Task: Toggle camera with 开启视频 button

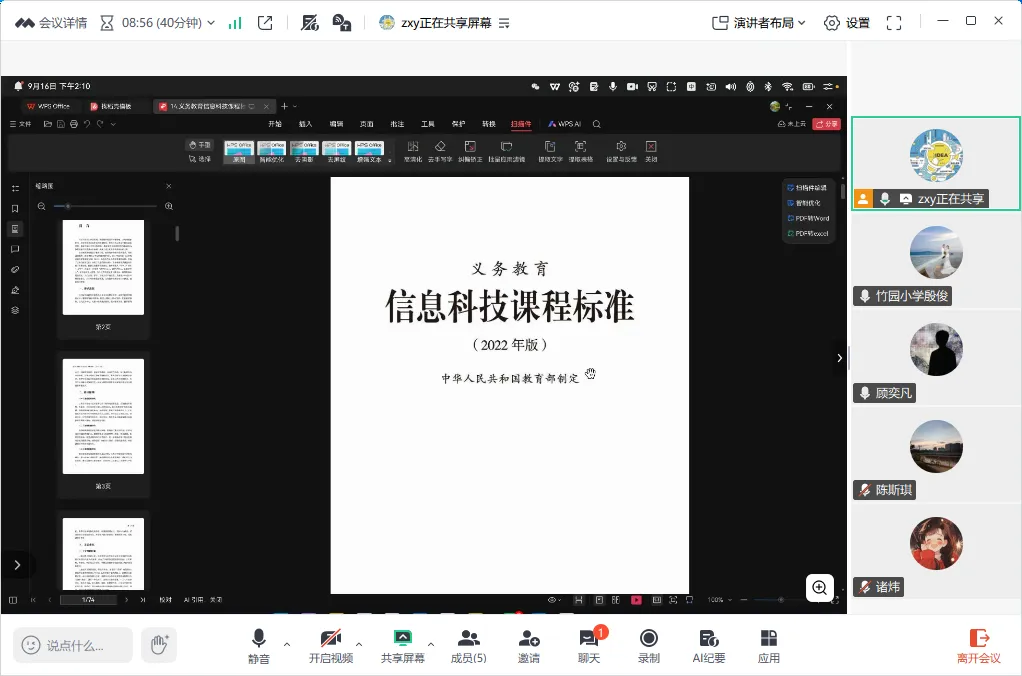Action: coord(331,645)
